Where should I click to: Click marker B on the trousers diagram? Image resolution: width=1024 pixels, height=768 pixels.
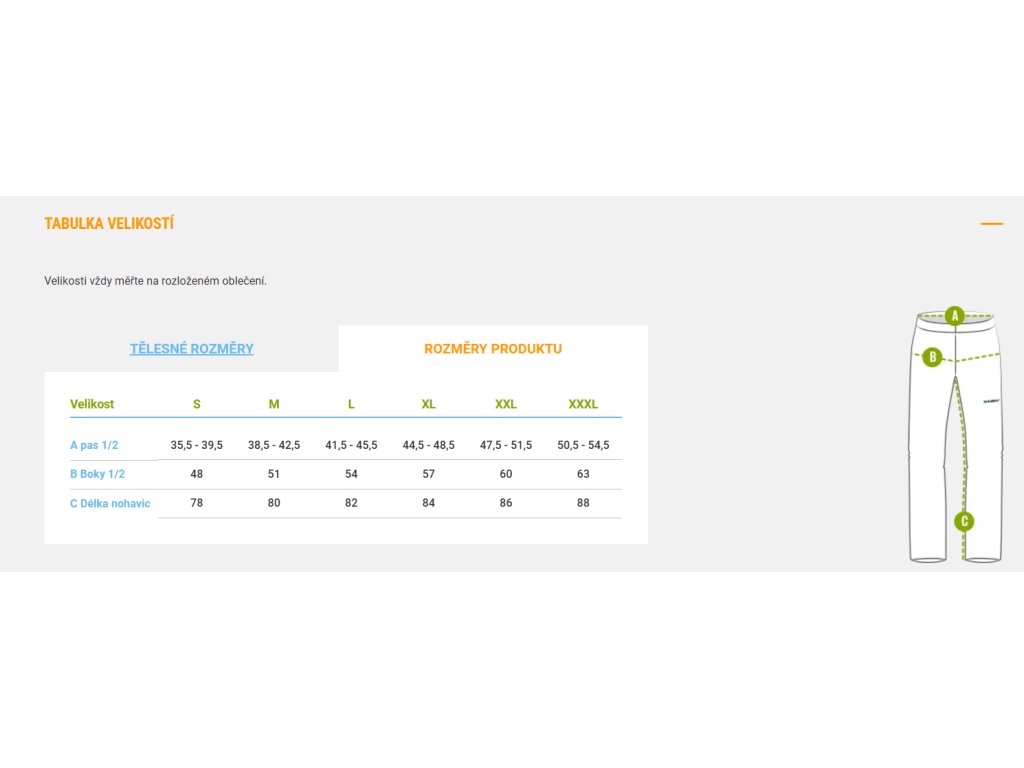coord(933,357)
